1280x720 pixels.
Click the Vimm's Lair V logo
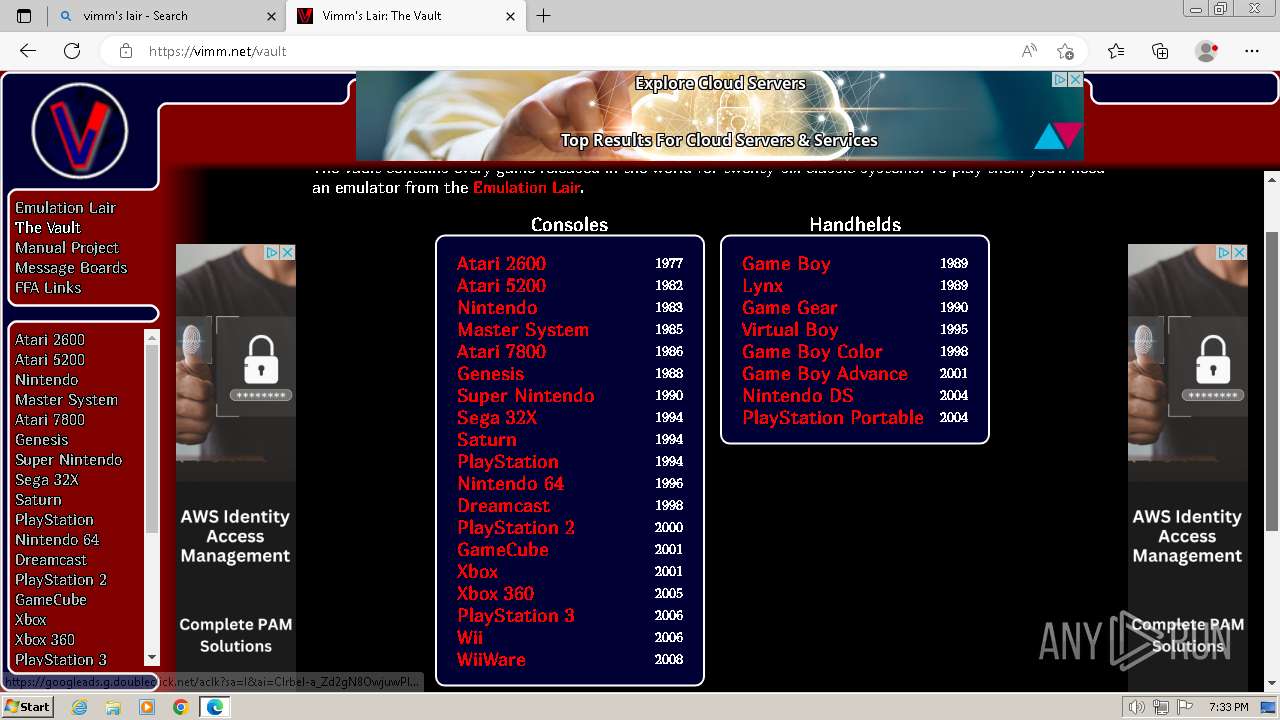coord(80,131)
